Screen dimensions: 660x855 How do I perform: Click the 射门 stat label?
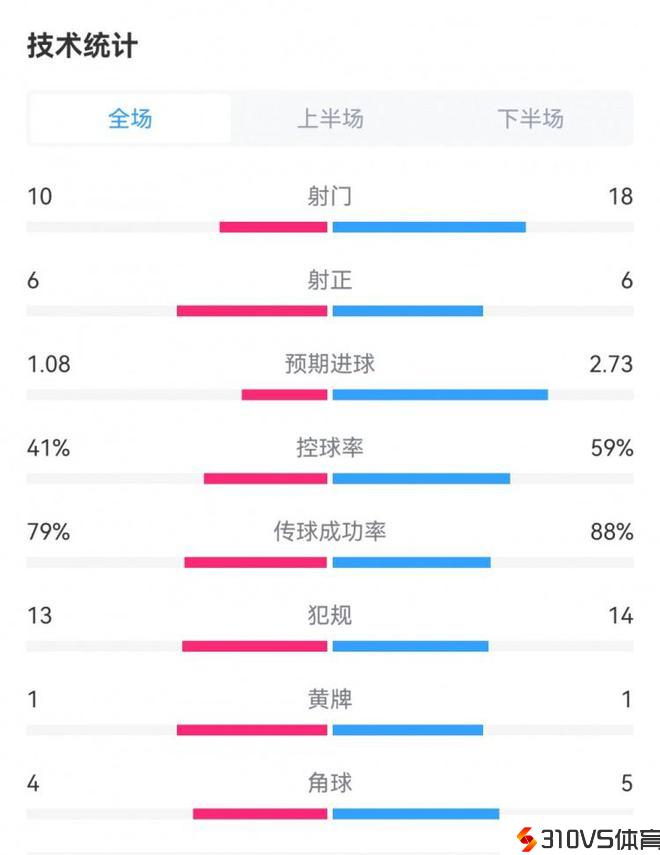point(330,196)
